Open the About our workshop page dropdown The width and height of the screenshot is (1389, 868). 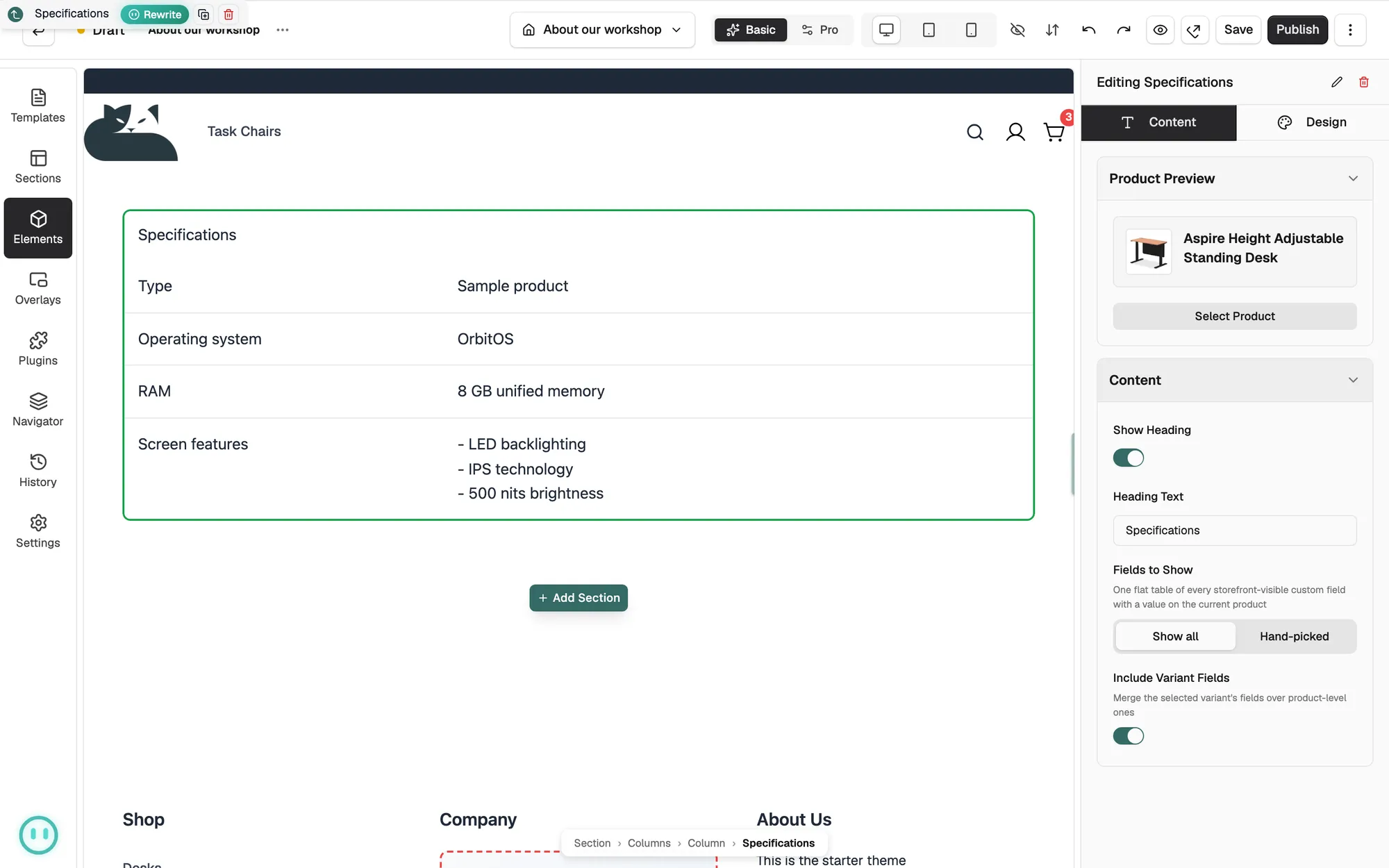point(602,30)
